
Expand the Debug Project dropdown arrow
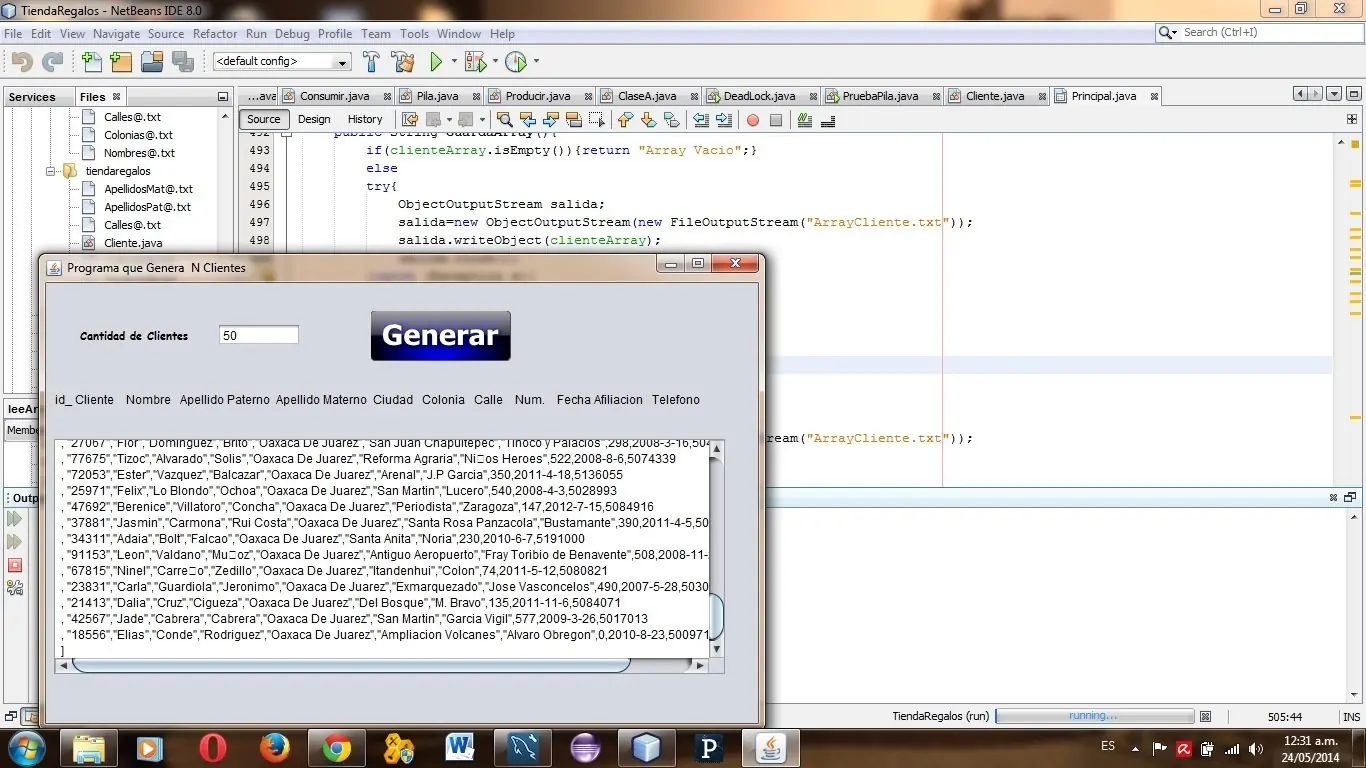coord(493,62)
